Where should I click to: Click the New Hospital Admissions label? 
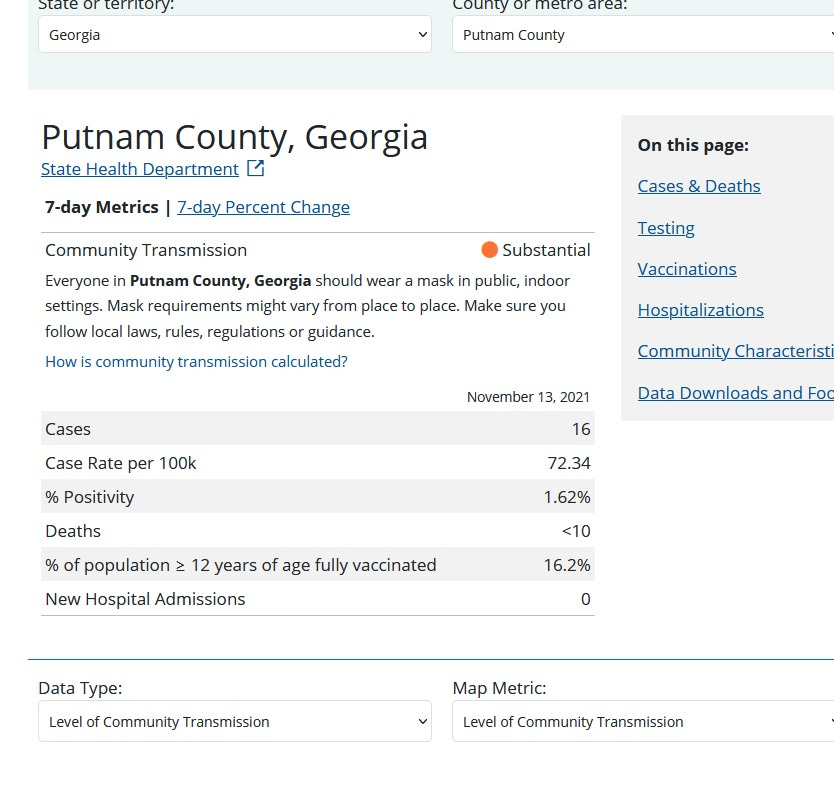[145, 599]
